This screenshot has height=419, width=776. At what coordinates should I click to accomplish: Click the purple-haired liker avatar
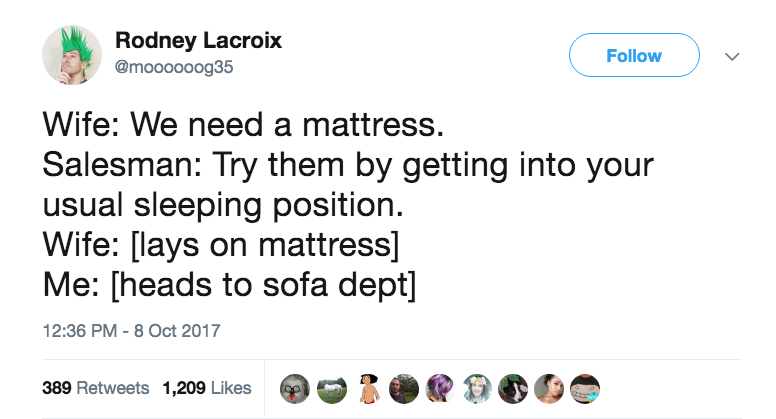441,388
